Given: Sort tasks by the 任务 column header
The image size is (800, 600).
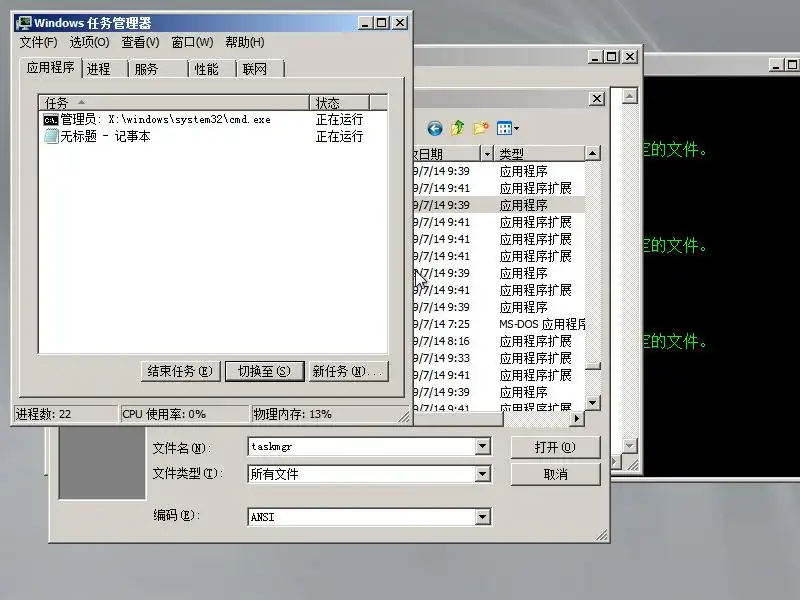Looking at the screenshot, I should click(173, 103).
